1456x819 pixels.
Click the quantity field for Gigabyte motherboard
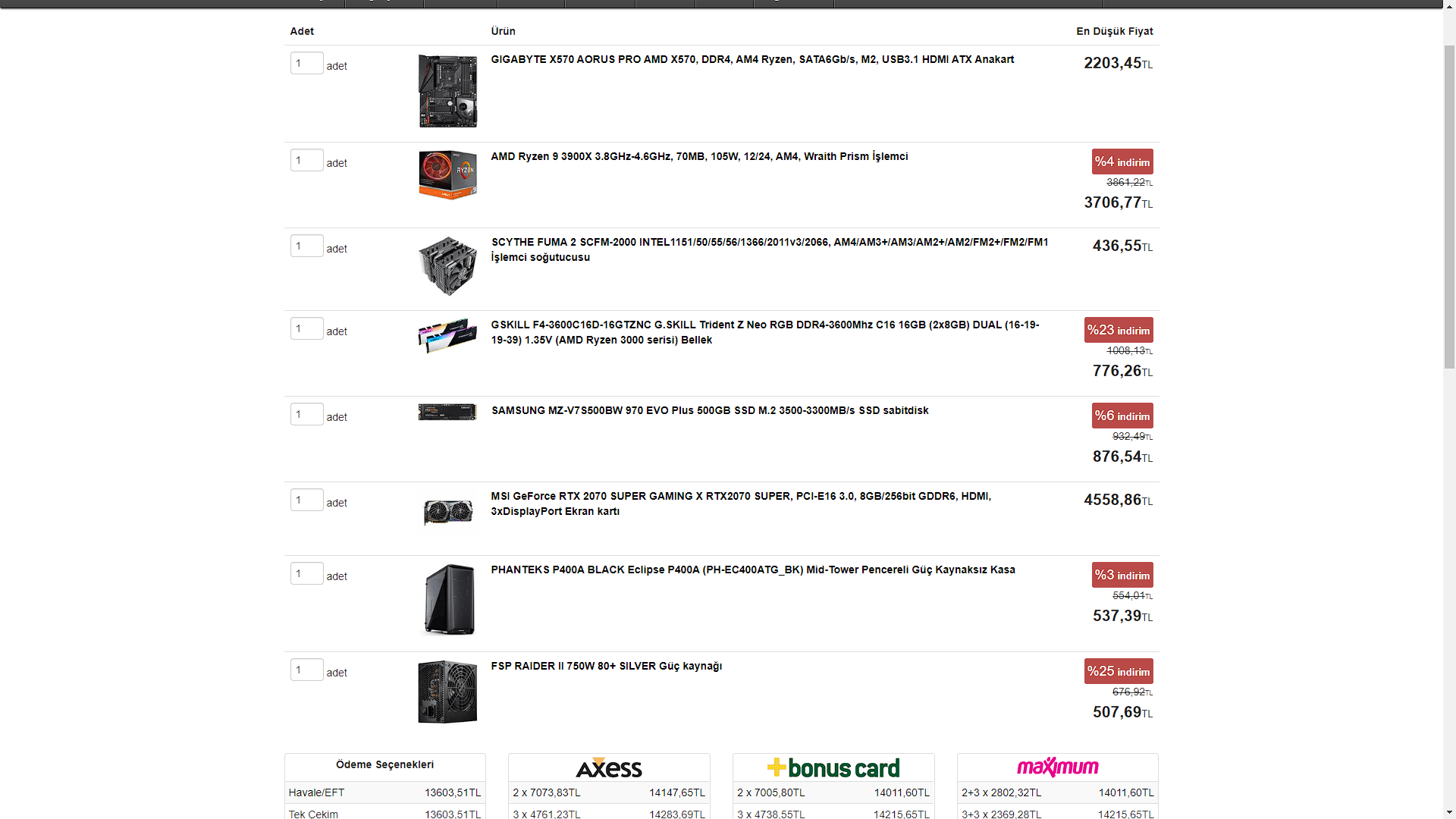[306, 63]
